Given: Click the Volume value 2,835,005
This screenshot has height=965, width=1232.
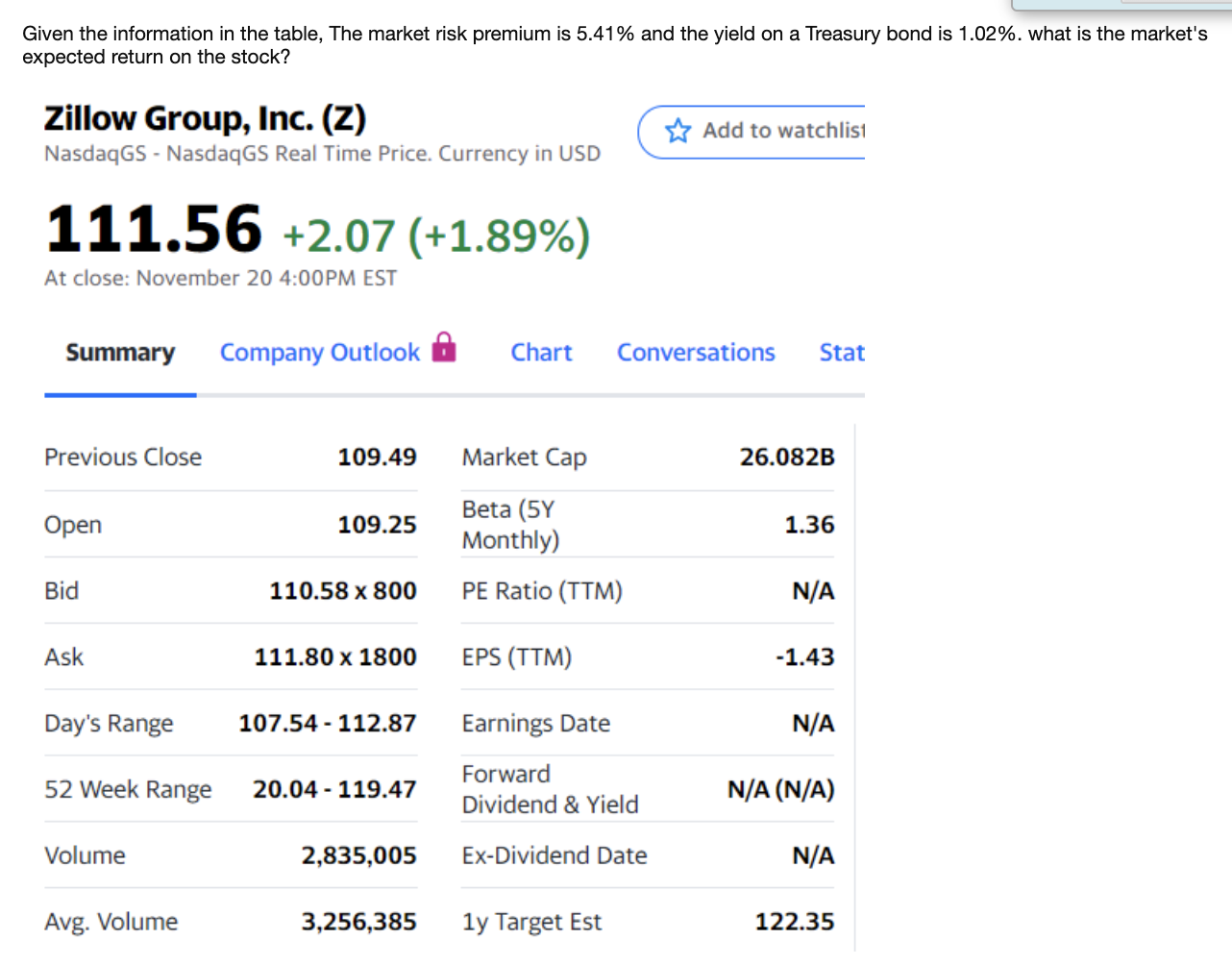Looking at the screenshot, I should click(359, 855).
